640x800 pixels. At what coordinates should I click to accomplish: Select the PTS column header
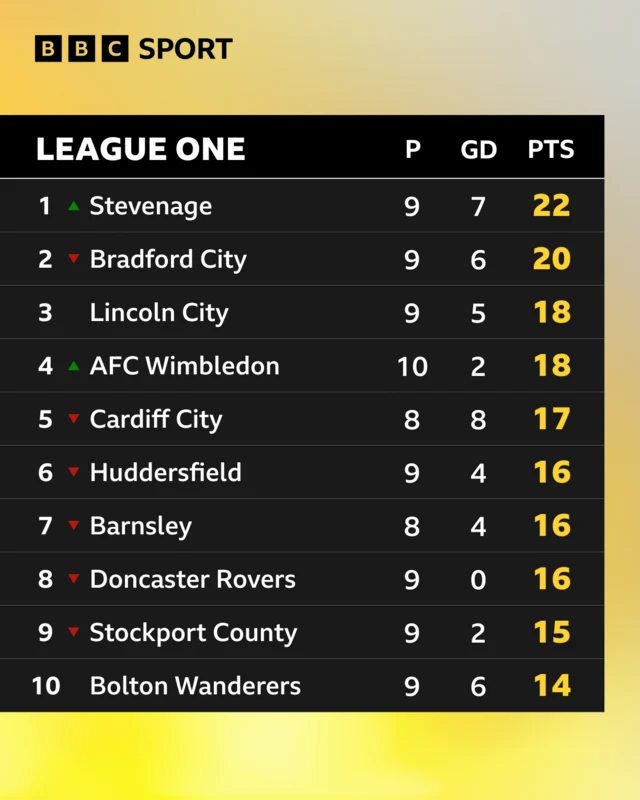551,150
